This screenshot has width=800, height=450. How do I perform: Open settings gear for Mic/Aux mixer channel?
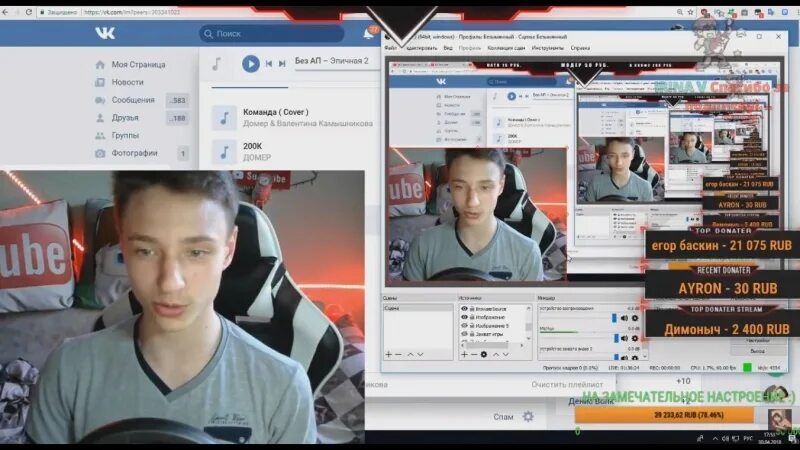tap(635, 338)
